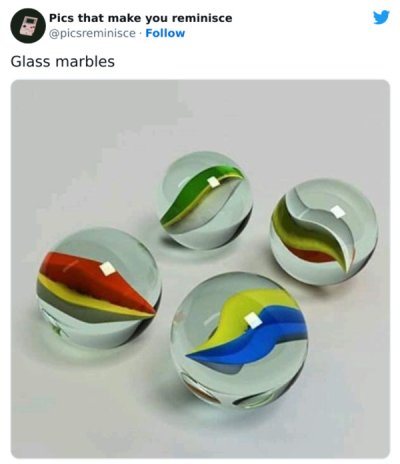Click the white highlight on green marble
Image resolution: width=400 pixels, height=464 pixels.
(x=213, y=182)
